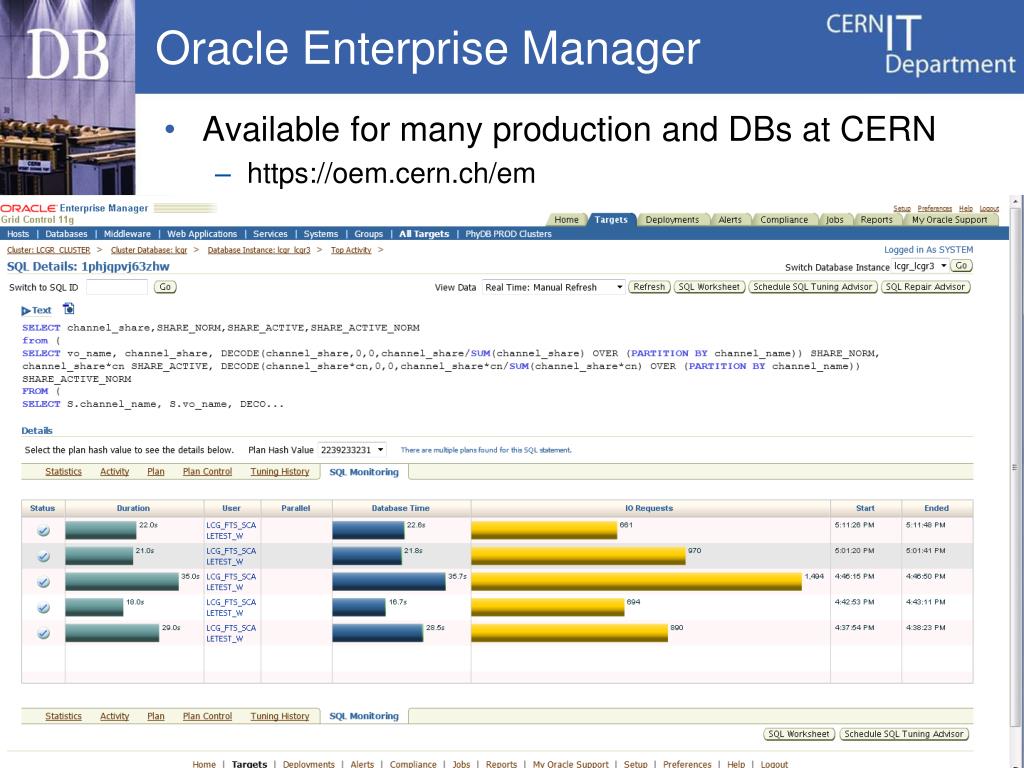Switch to the Deployments tab
This screenshot has width=1024, height=768.
pos(672,220)
